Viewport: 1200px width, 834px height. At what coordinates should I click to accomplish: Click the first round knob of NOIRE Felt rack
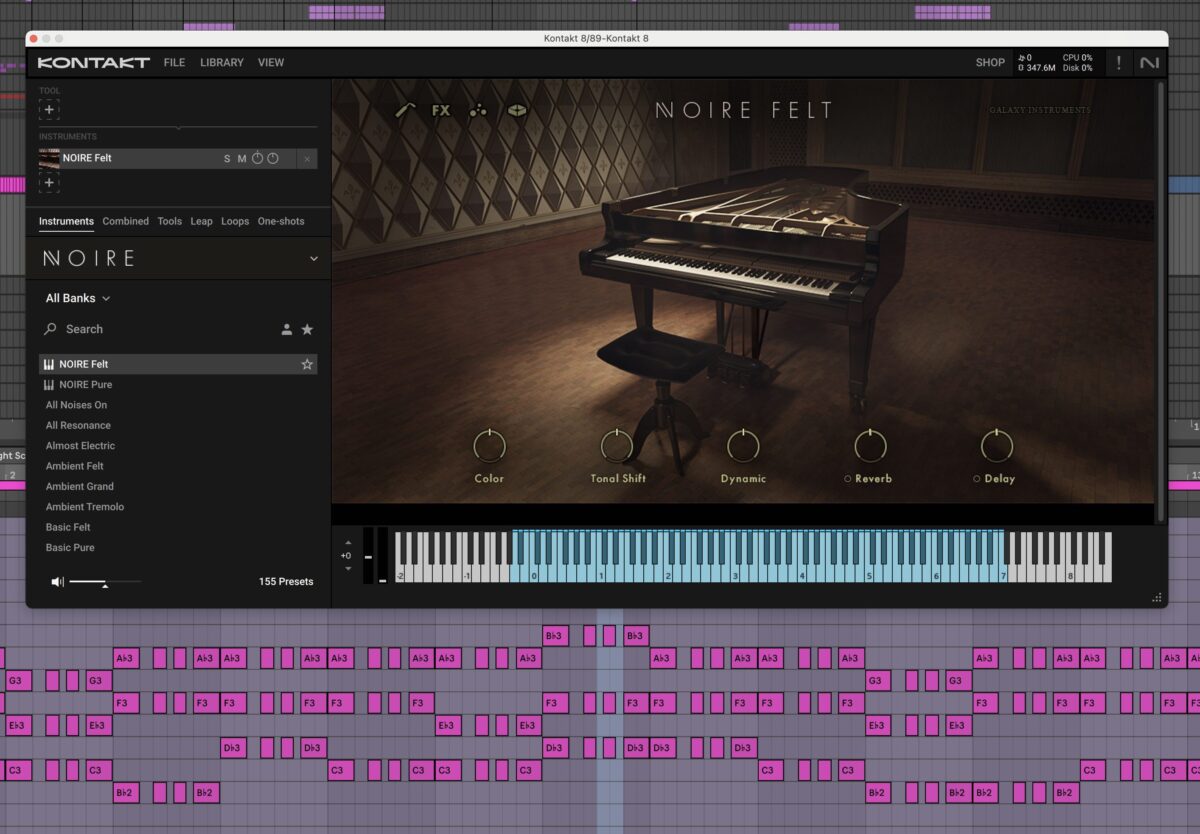257,158
